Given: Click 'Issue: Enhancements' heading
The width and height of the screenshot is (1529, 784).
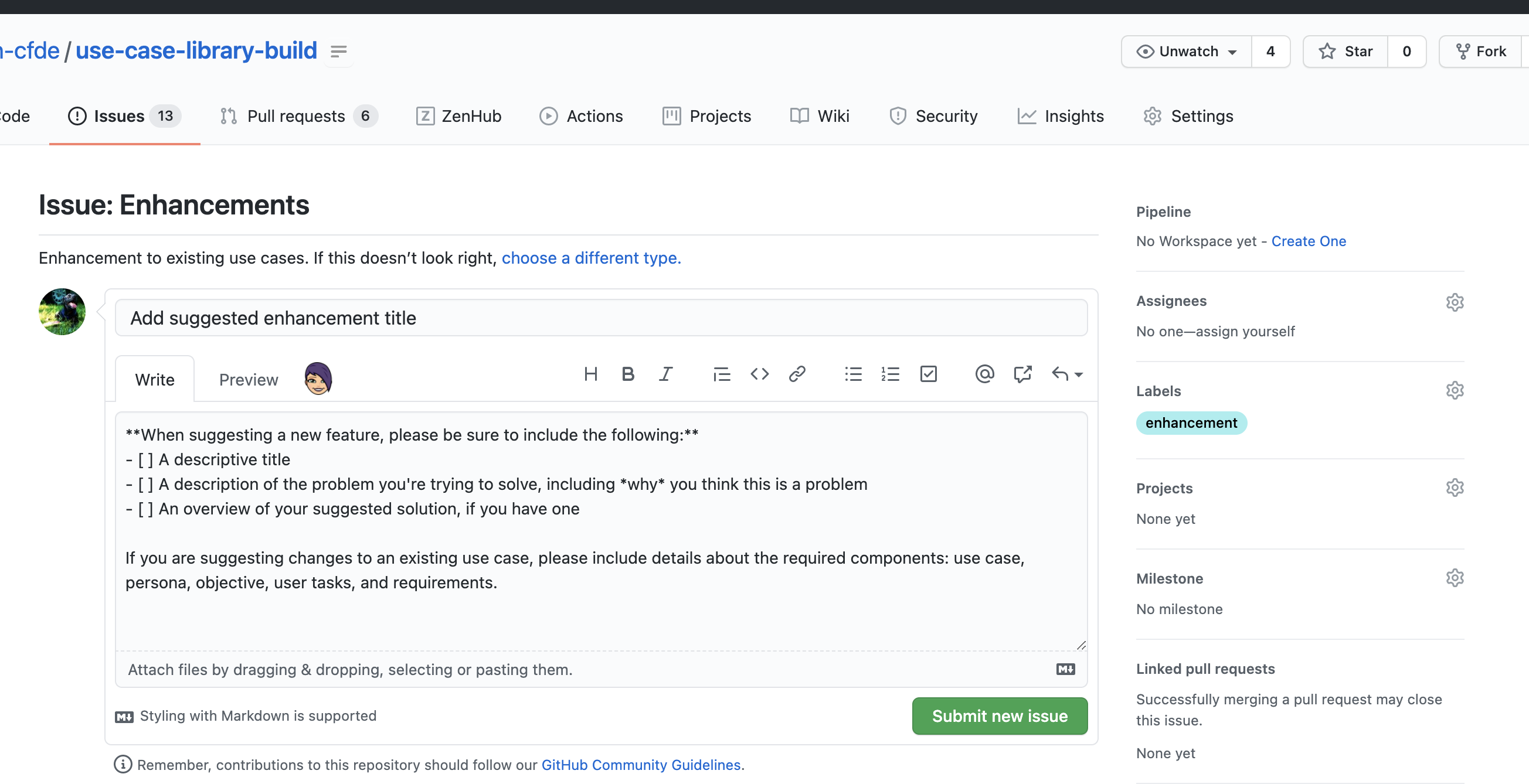Looking at the screenshot, I should point(174,205).
